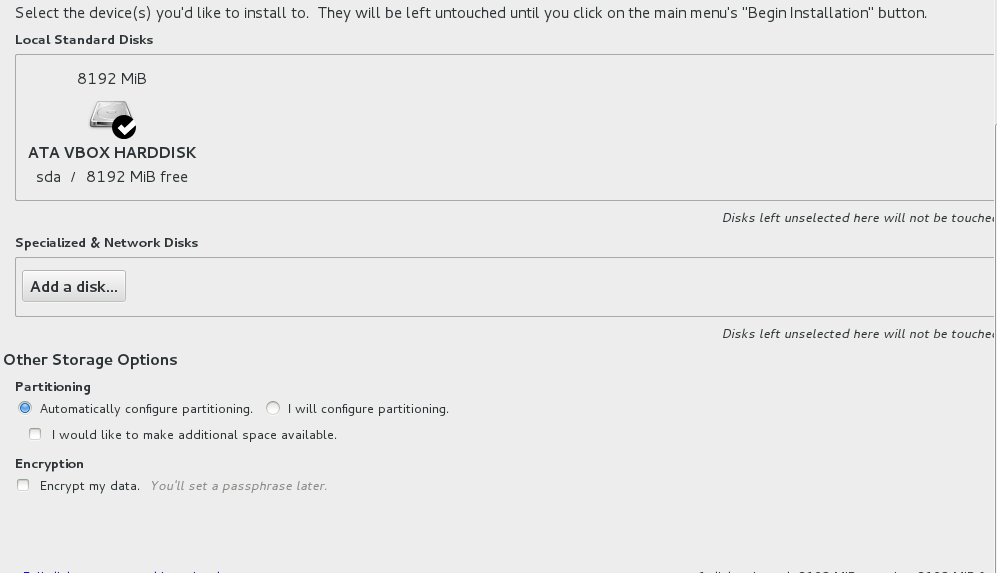The image size is (997, 573).
Task: Click the Partitioning section heading
Action: tap(53, 387)
